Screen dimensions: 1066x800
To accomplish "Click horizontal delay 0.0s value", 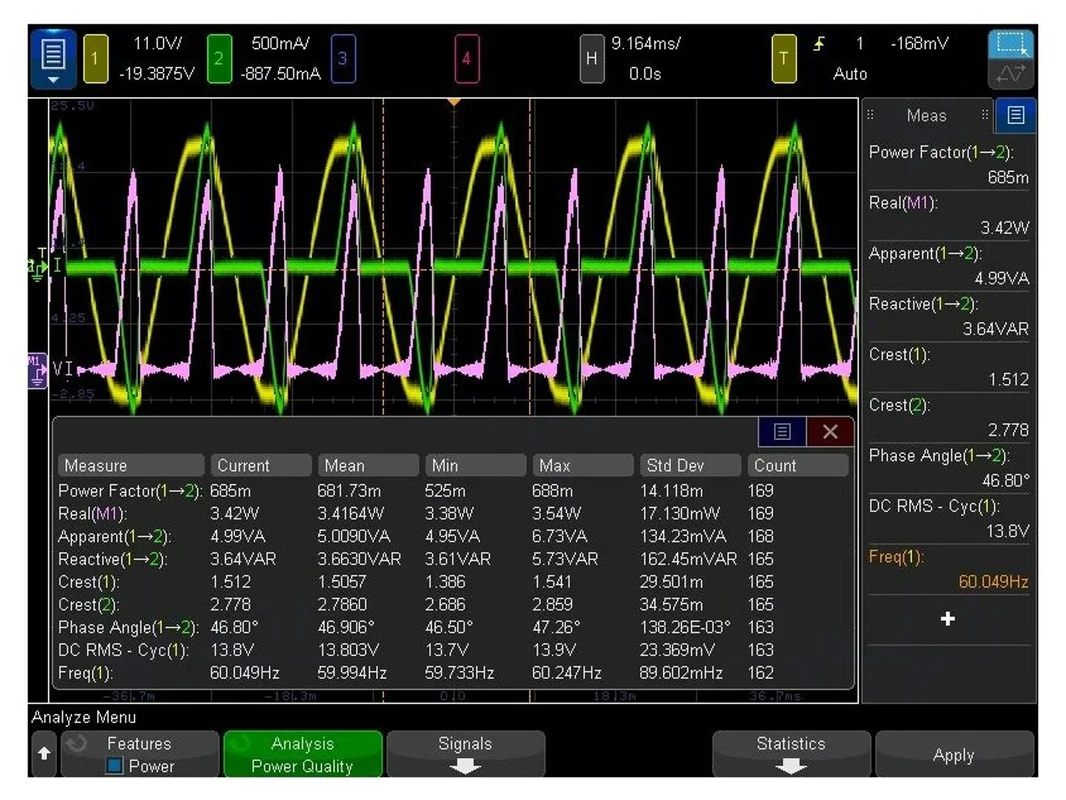I will coord(644,73).
